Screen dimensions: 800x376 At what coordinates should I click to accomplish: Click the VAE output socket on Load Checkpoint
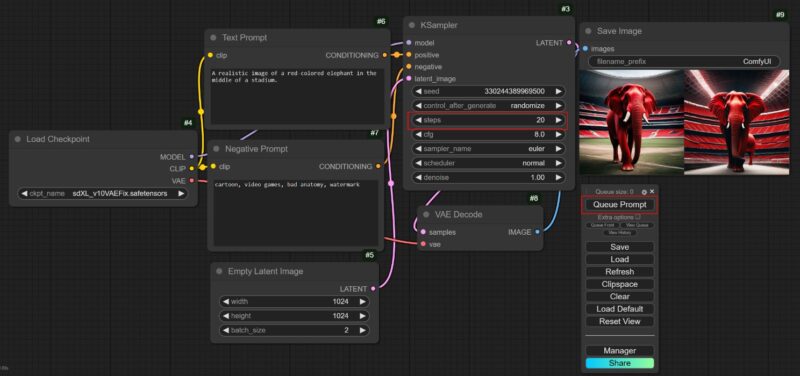(192, 180)
